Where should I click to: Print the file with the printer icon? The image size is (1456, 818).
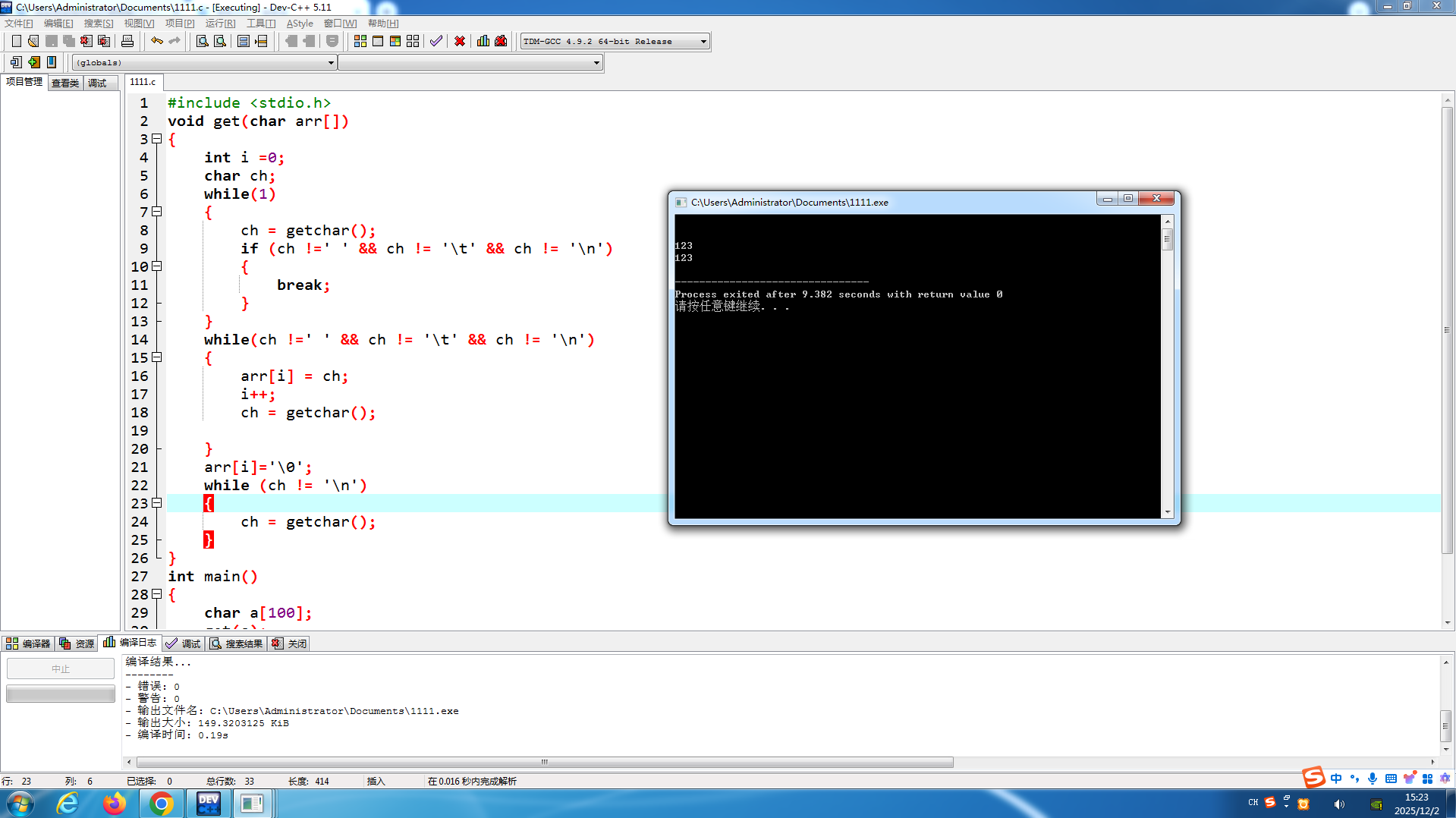pyautogui.click(x=127, y=41)
